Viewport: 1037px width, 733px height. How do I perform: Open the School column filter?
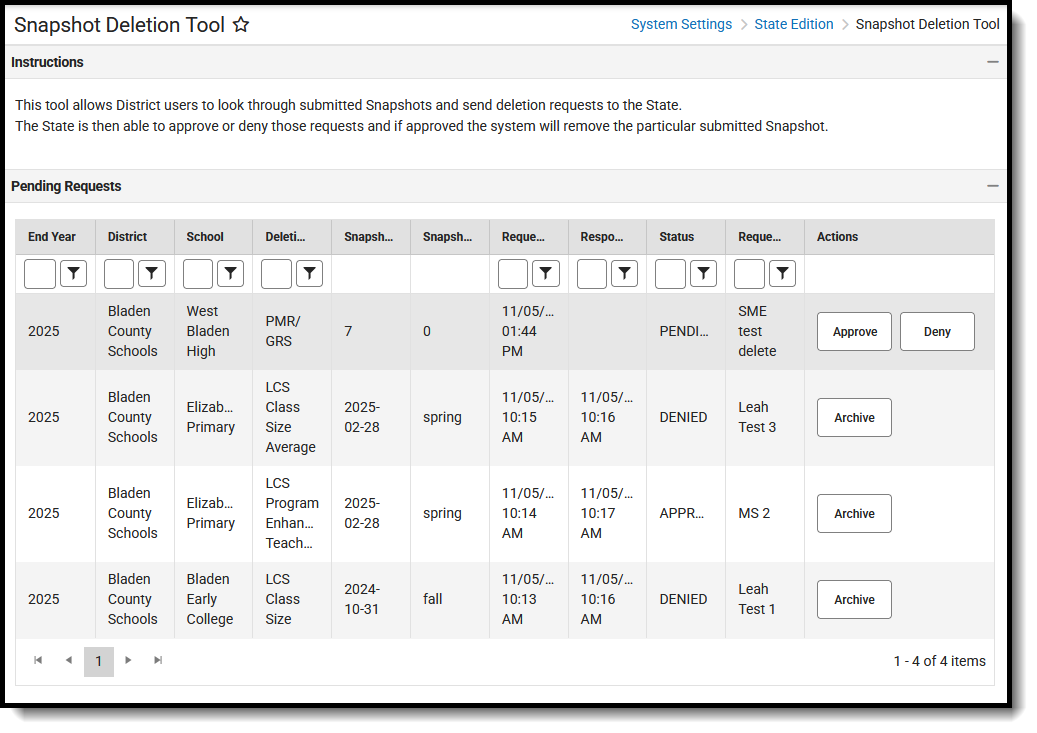230,273
